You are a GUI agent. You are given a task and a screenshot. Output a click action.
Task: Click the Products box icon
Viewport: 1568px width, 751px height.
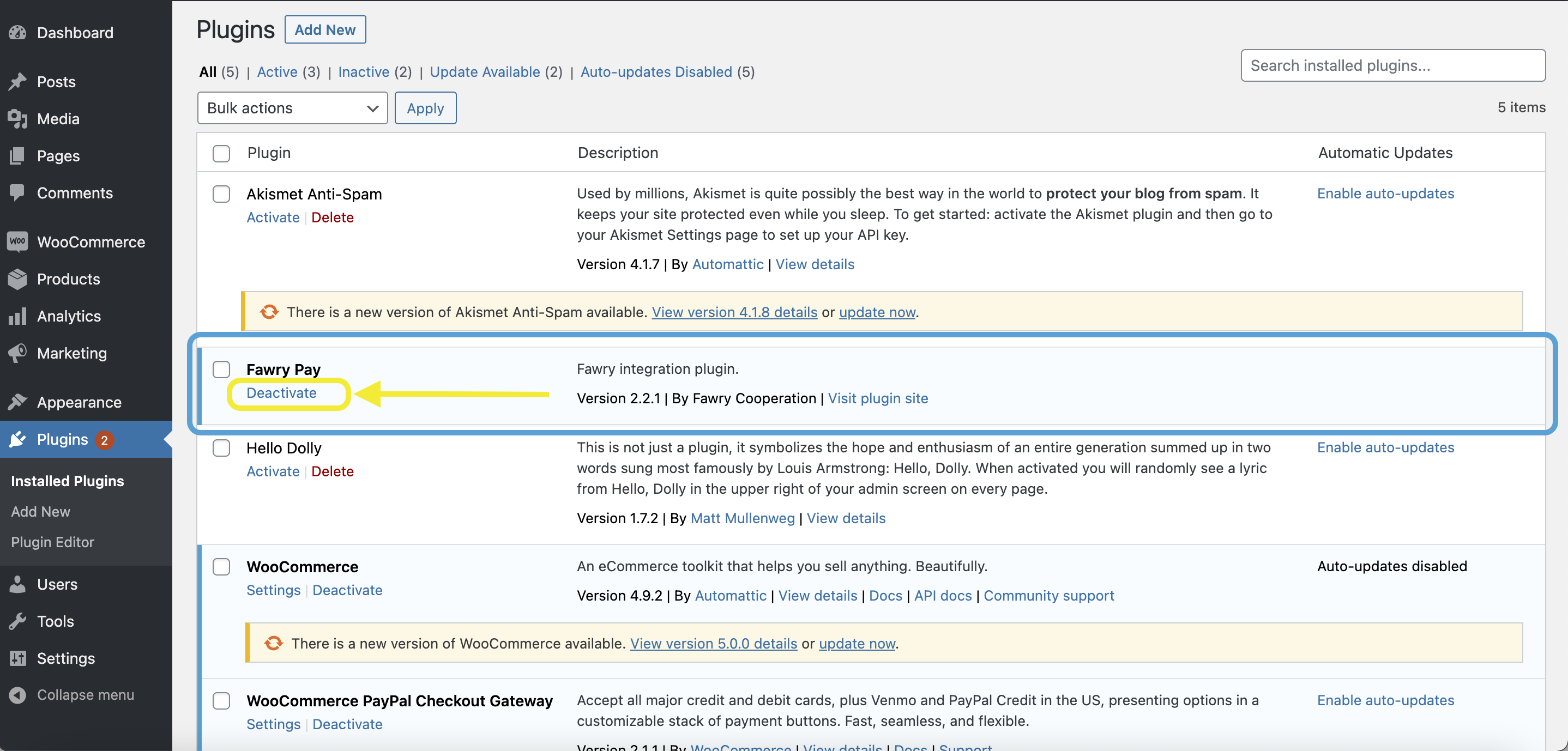[17, 278]
